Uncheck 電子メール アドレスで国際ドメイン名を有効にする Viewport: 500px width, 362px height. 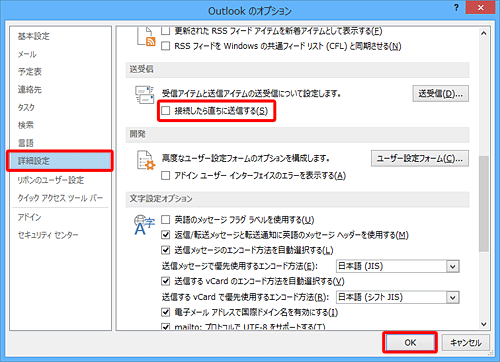click(x=166, y=312)
